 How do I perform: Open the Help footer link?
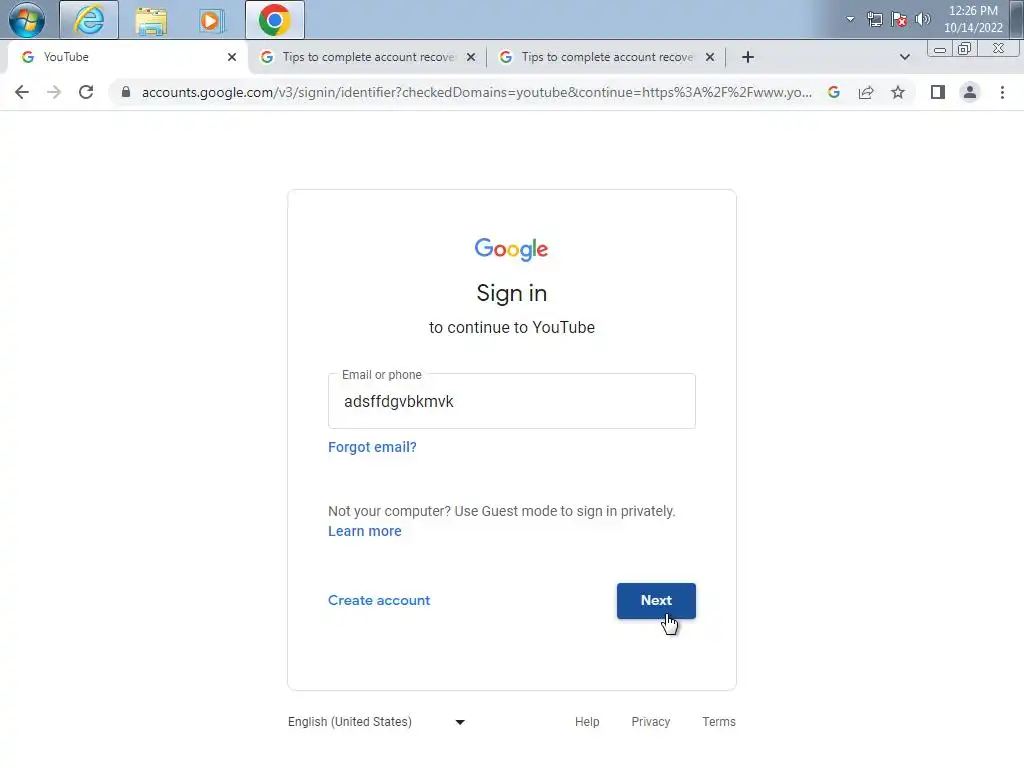587,722
